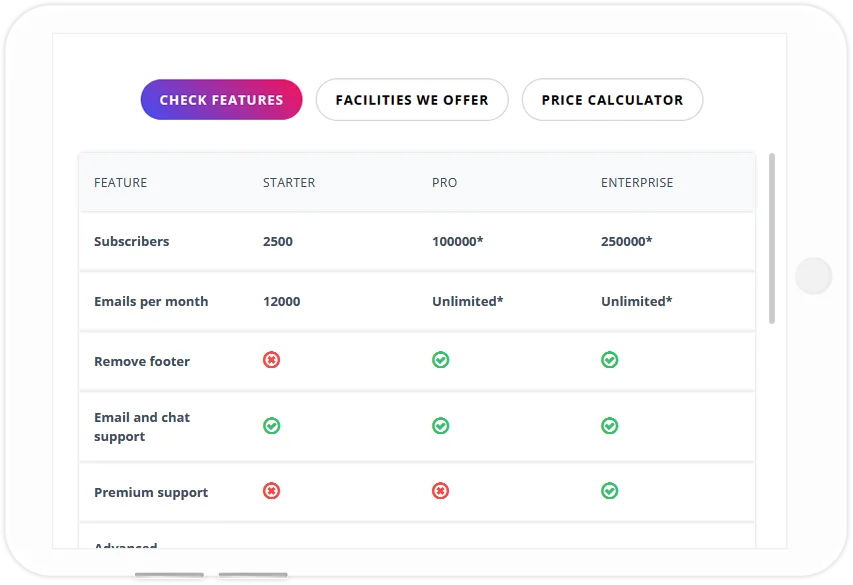Image resolution: width=853 pixels, height=585 pixels.
Task: Select the Check Features tab
Action: [221, 100]
